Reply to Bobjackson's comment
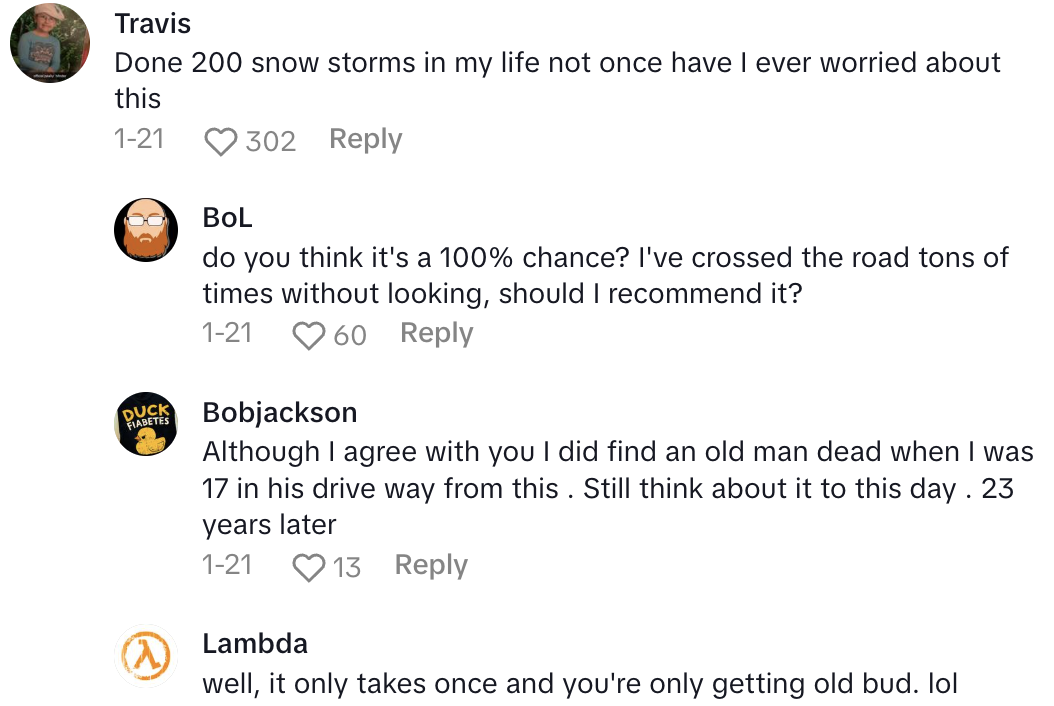This screenshot has height=706, width=1054. click(x=431, y=566)
